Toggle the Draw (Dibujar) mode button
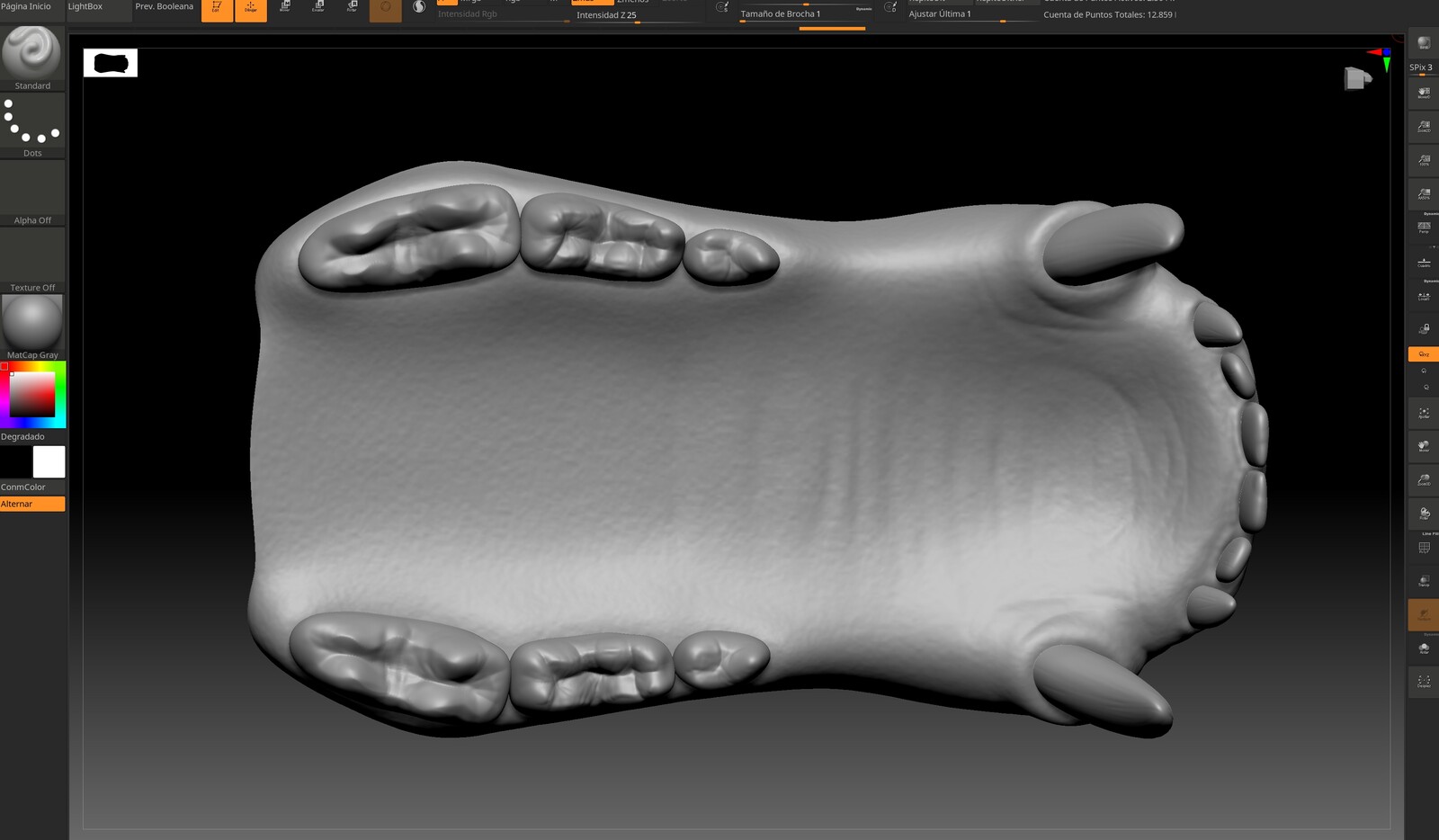The height and width of the screenshot is (840, 1439). coord(251,9)
